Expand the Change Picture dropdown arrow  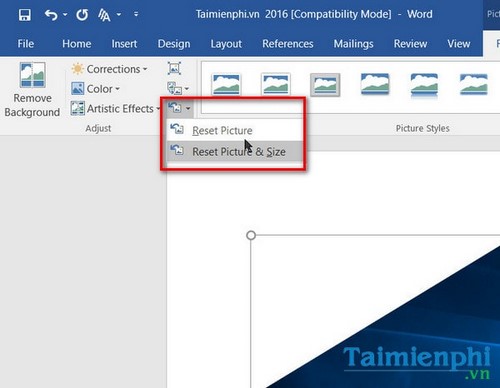coord(187,89)
